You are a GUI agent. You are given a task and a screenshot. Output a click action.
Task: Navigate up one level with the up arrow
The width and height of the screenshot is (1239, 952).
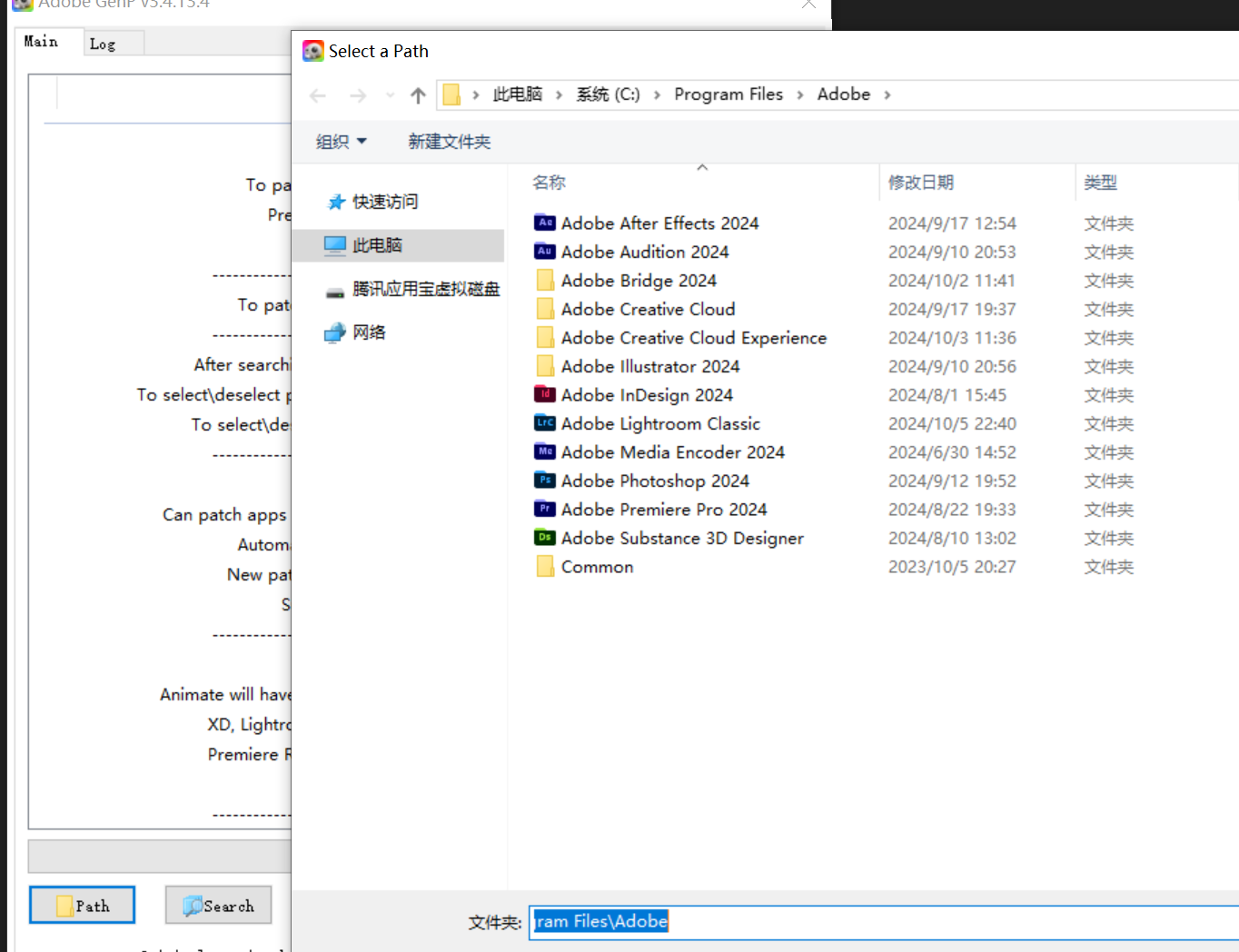(418, 94)
